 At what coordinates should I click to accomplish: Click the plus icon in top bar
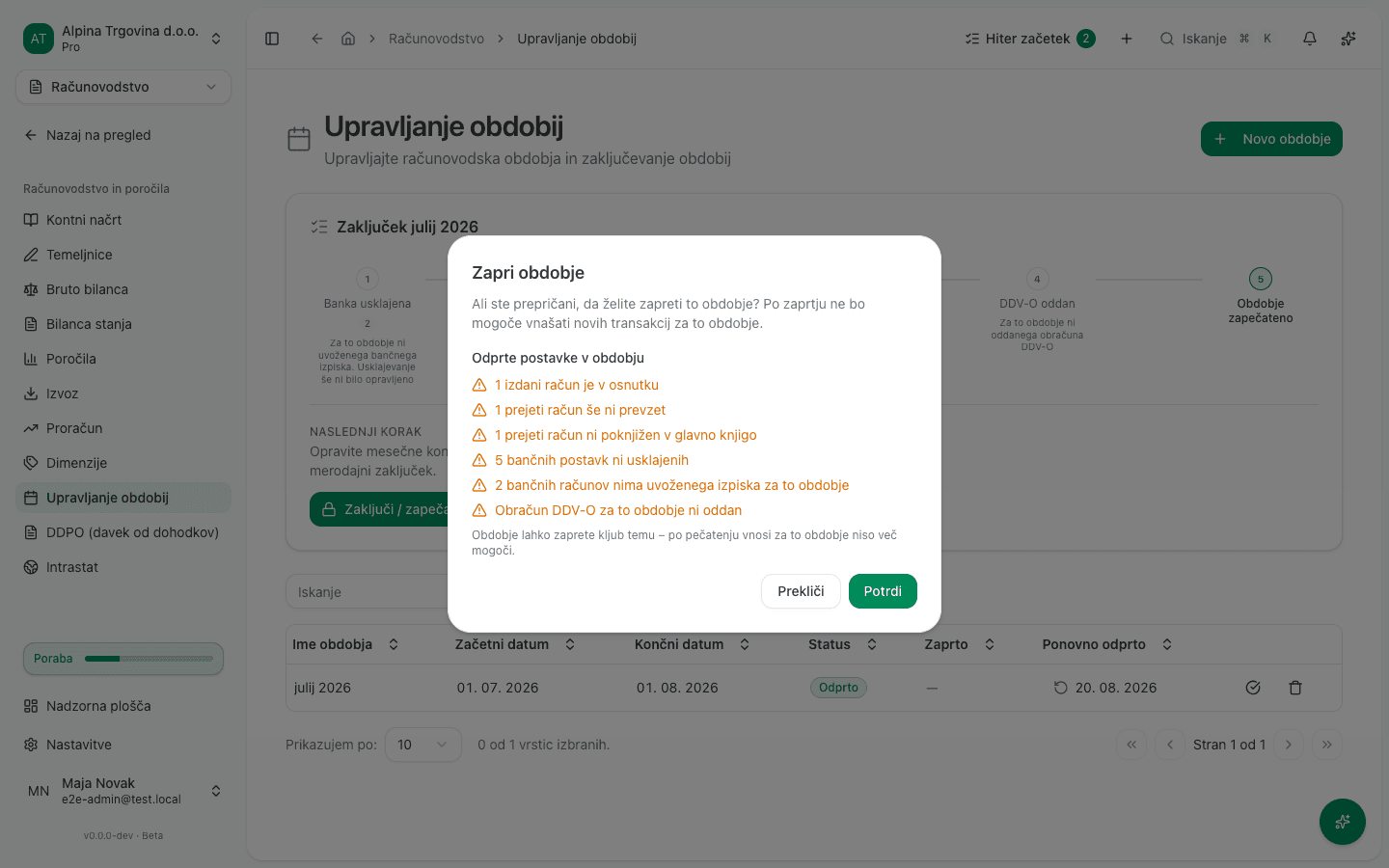coord(1127,39)
